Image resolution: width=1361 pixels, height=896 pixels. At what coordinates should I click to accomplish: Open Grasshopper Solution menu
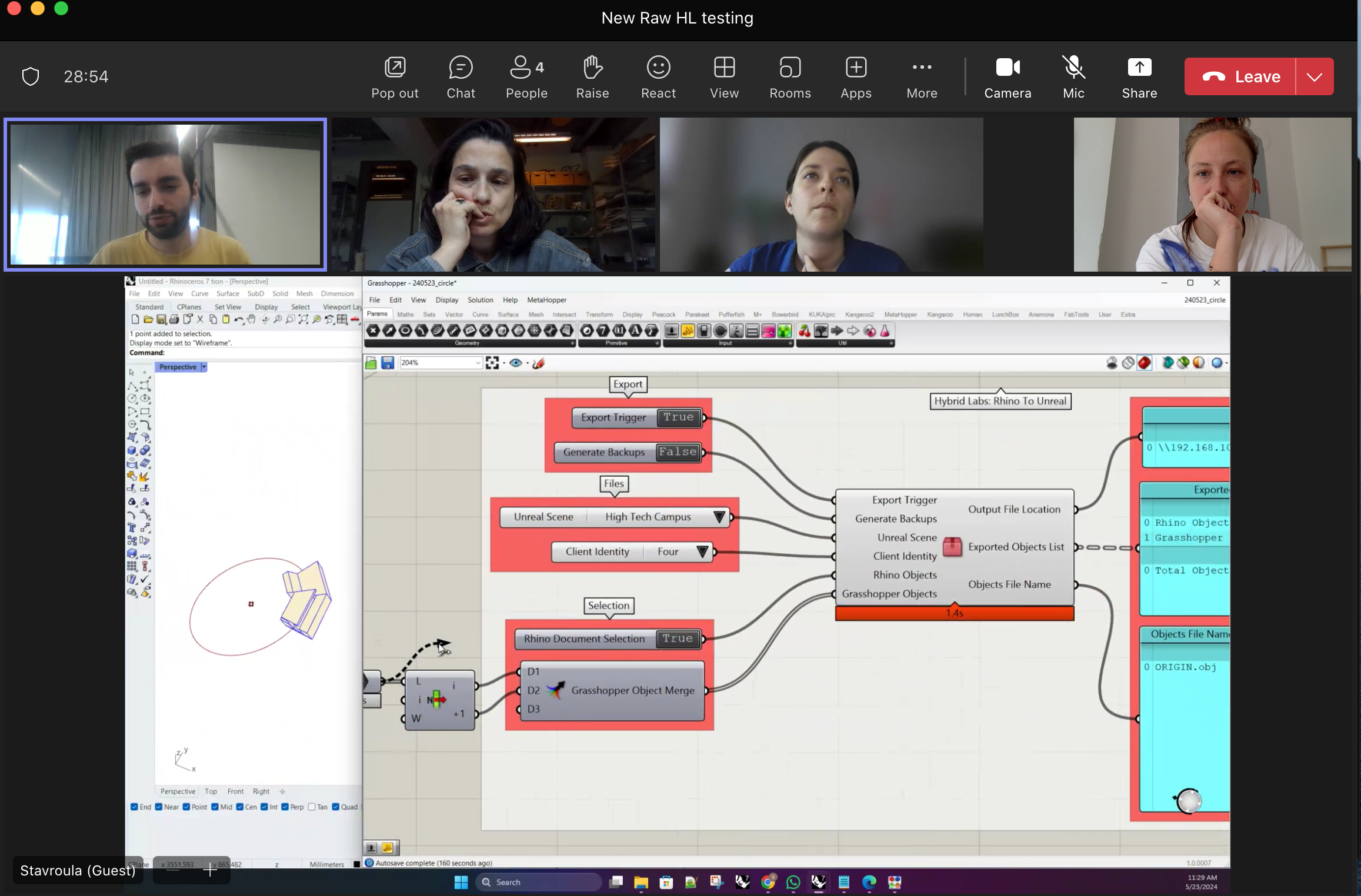481,300
